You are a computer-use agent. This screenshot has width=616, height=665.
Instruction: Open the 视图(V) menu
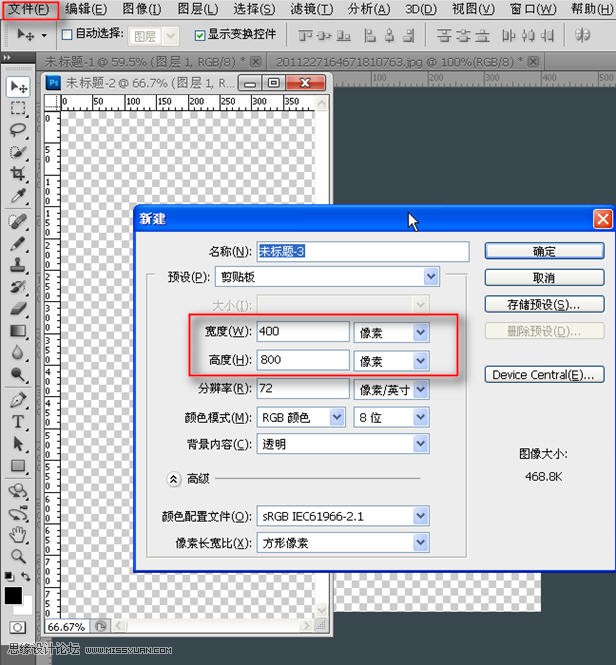click(x=473, y=9)
